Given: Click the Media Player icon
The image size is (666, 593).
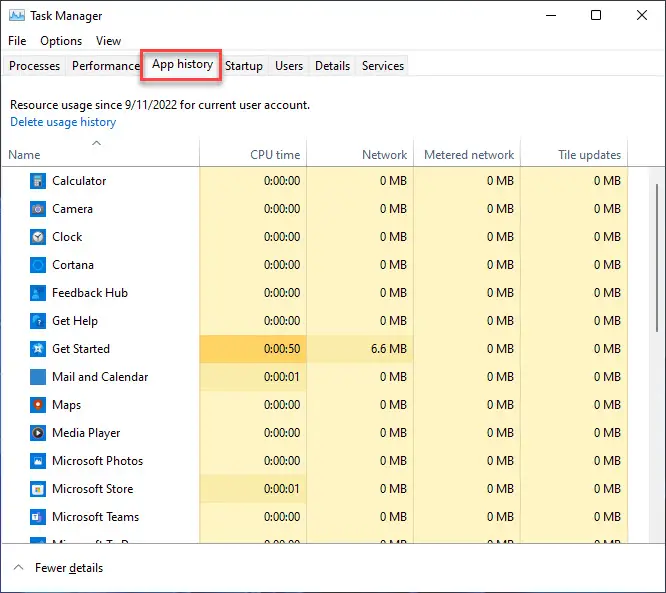Looking at the screenshot, I should tap(38, 433).
